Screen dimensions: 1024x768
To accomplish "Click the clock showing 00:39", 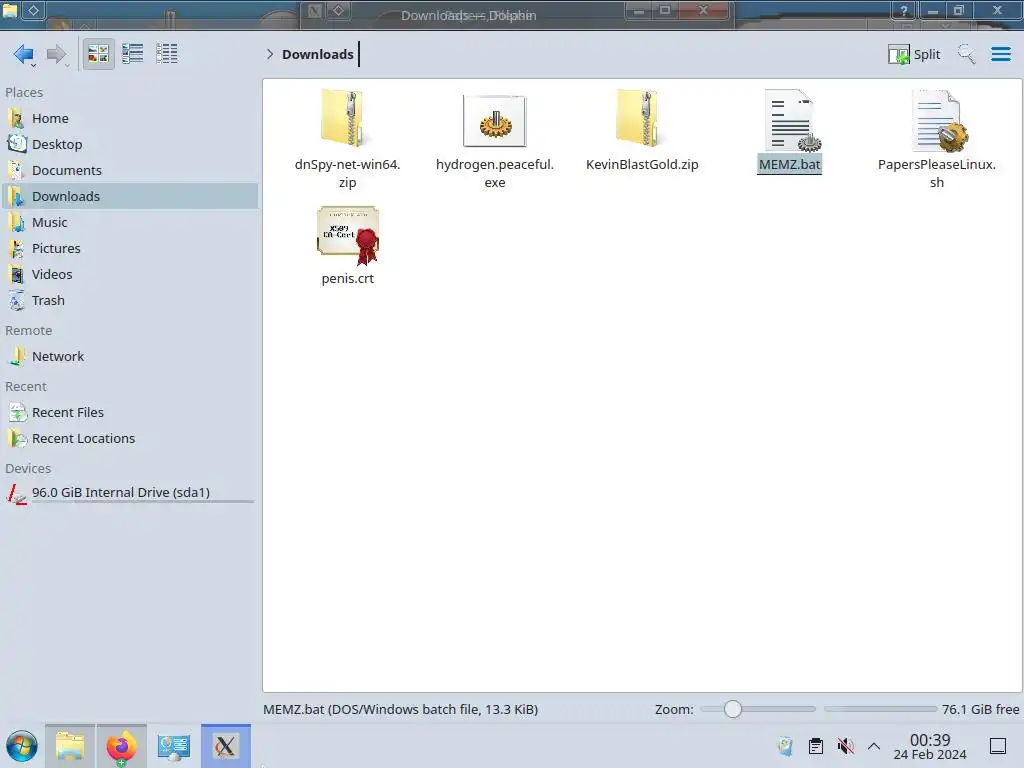I will tap(930, 746).
